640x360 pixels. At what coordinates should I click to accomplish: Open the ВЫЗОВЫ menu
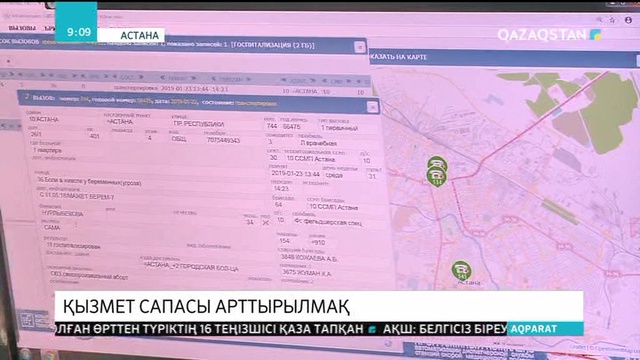click(x=22, y=28)
